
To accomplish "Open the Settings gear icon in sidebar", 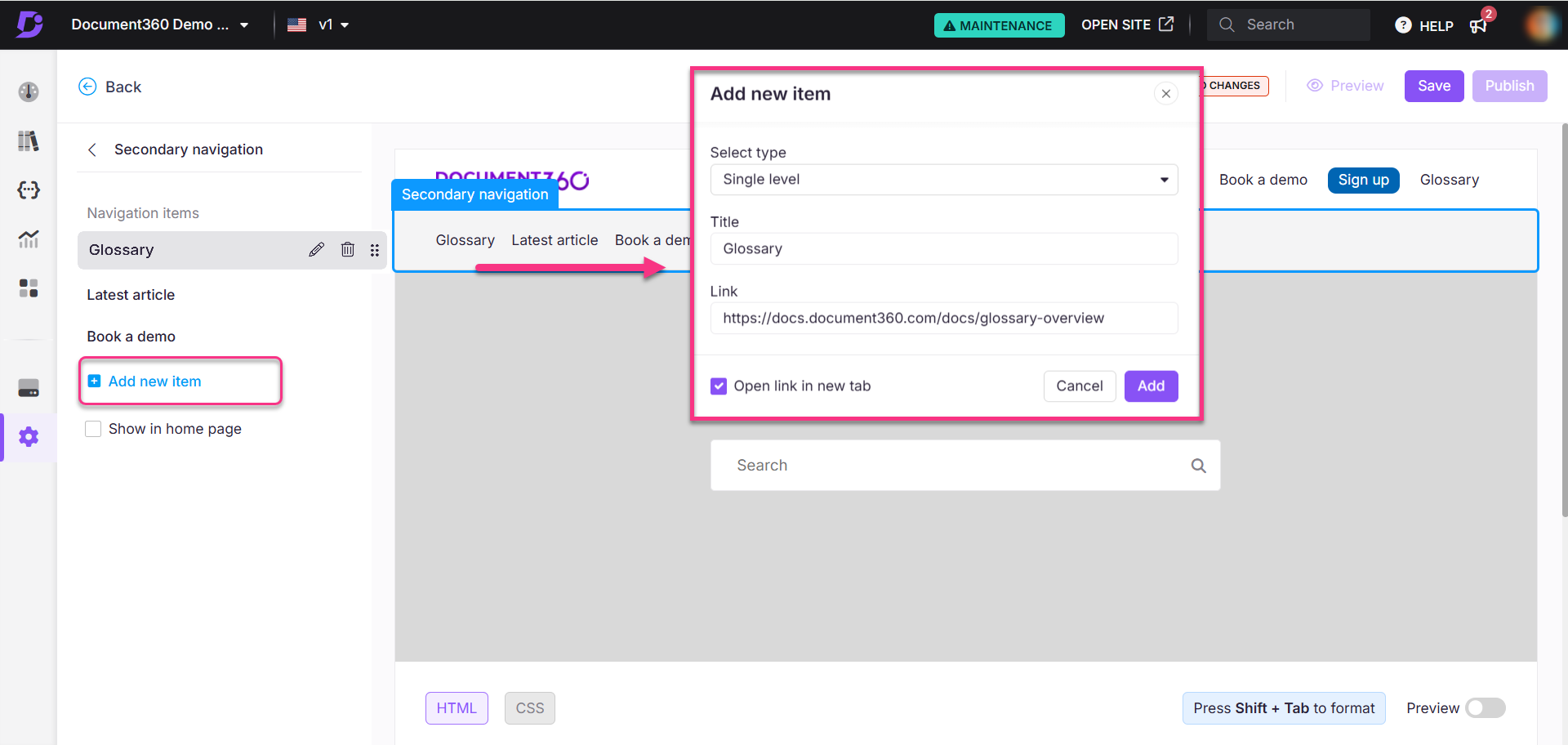I will click(x=29, y=437).
